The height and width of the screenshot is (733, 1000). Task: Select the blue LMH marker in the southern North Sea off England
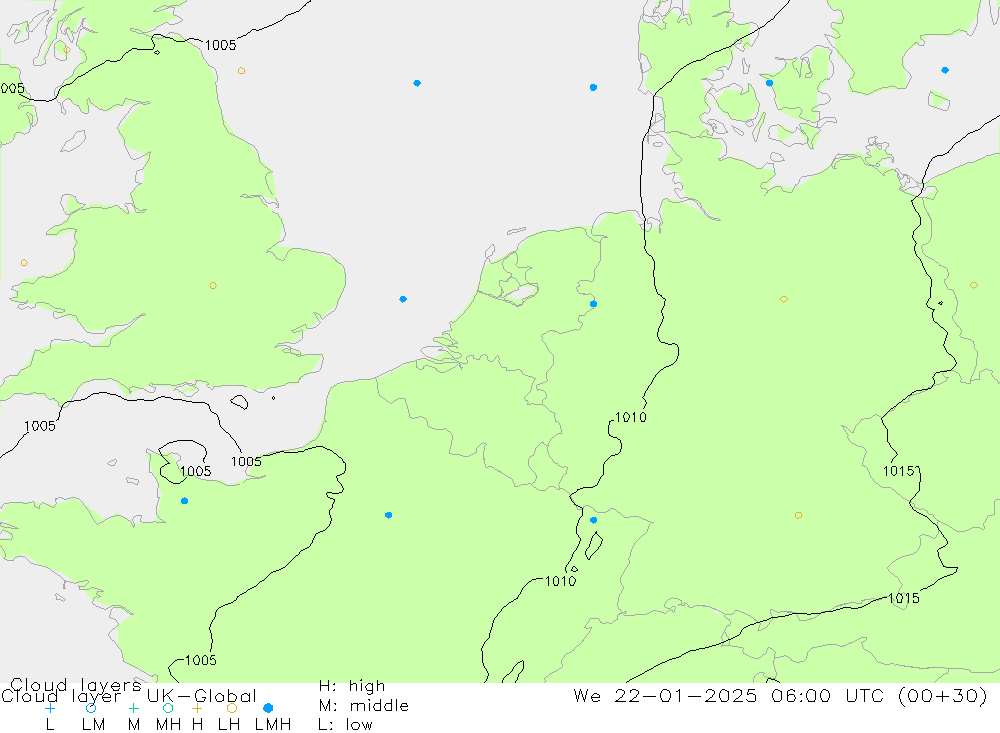(403, 299)
